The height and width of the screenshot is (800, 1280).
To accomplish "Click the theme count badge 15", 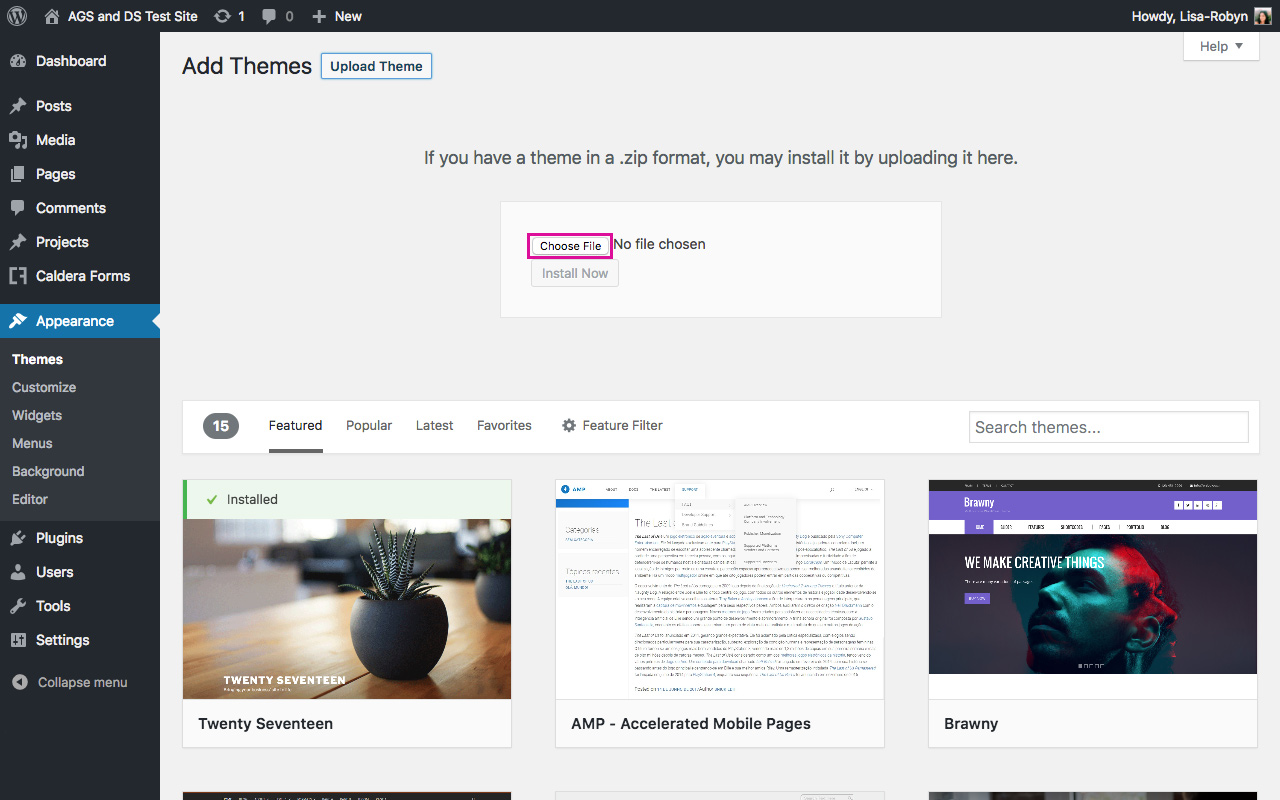I will click(221, 426).
